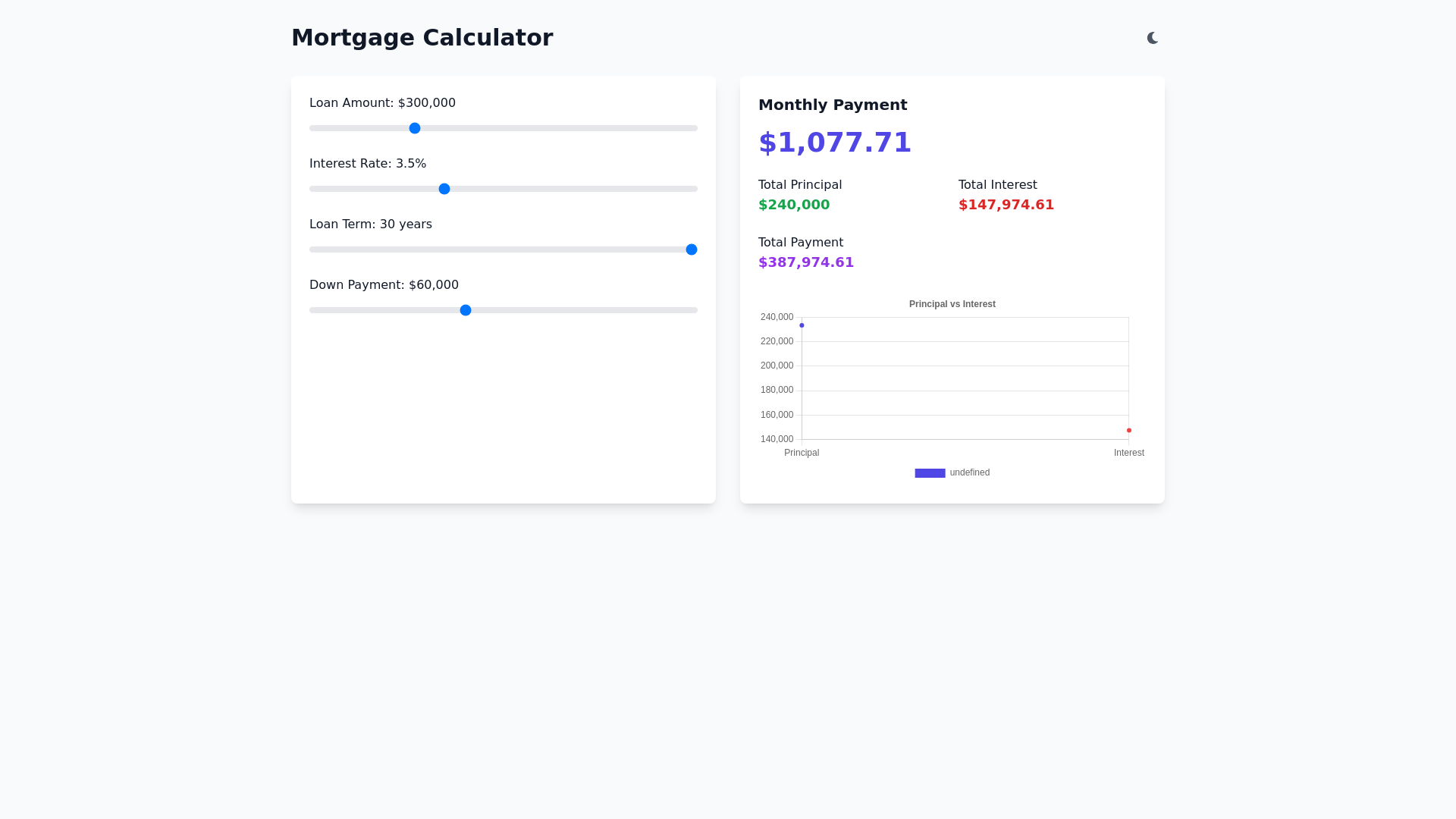Click the Interest Rate: 3.5% label

(368, 164)
